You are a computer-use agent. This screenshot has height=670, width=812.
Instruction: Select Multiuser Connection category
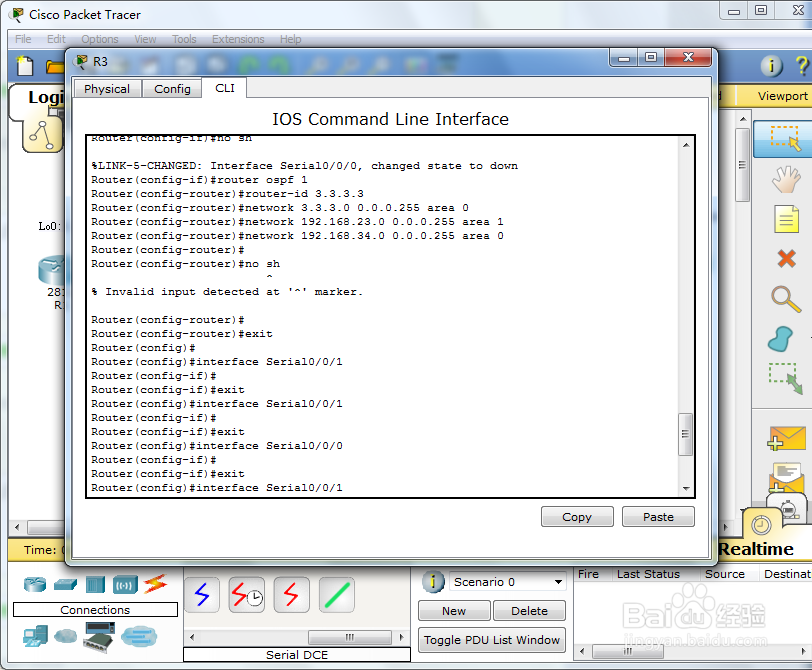tap(139, 636)
